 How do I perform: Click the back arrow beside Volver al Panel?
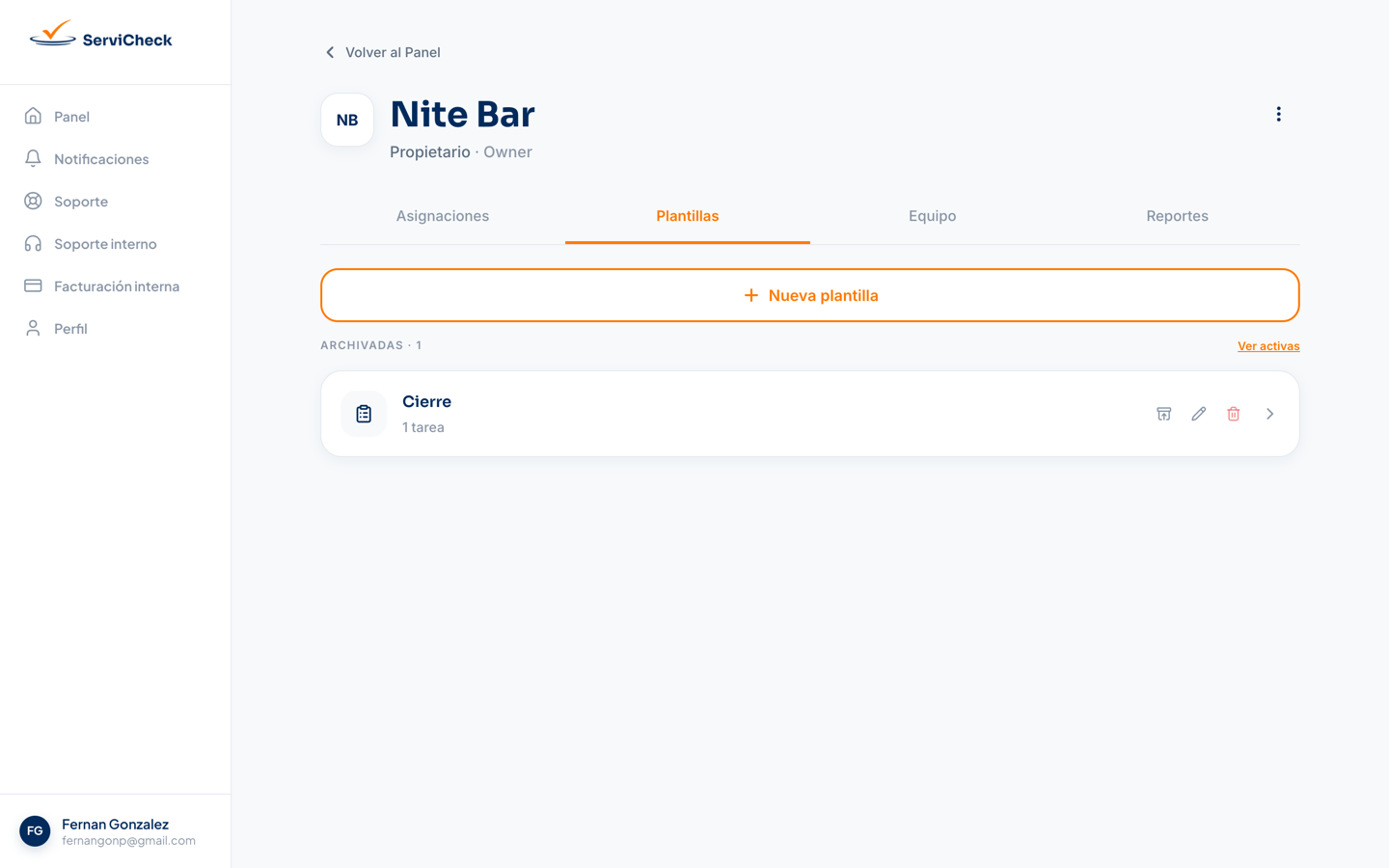(x=330, y=52)
